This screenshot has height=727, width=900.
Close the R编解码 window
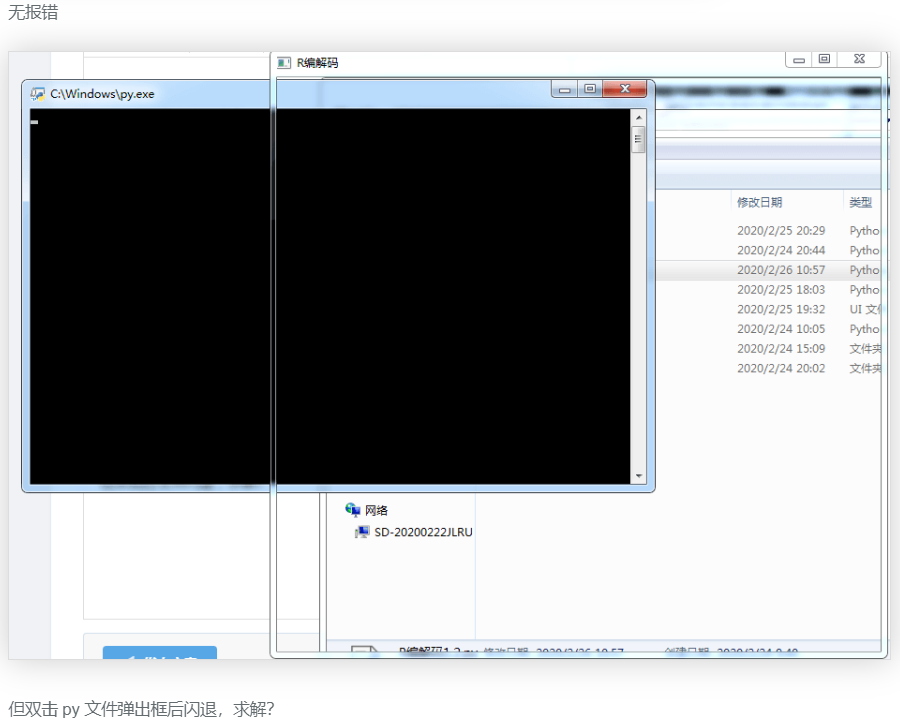tap(859, 60)
